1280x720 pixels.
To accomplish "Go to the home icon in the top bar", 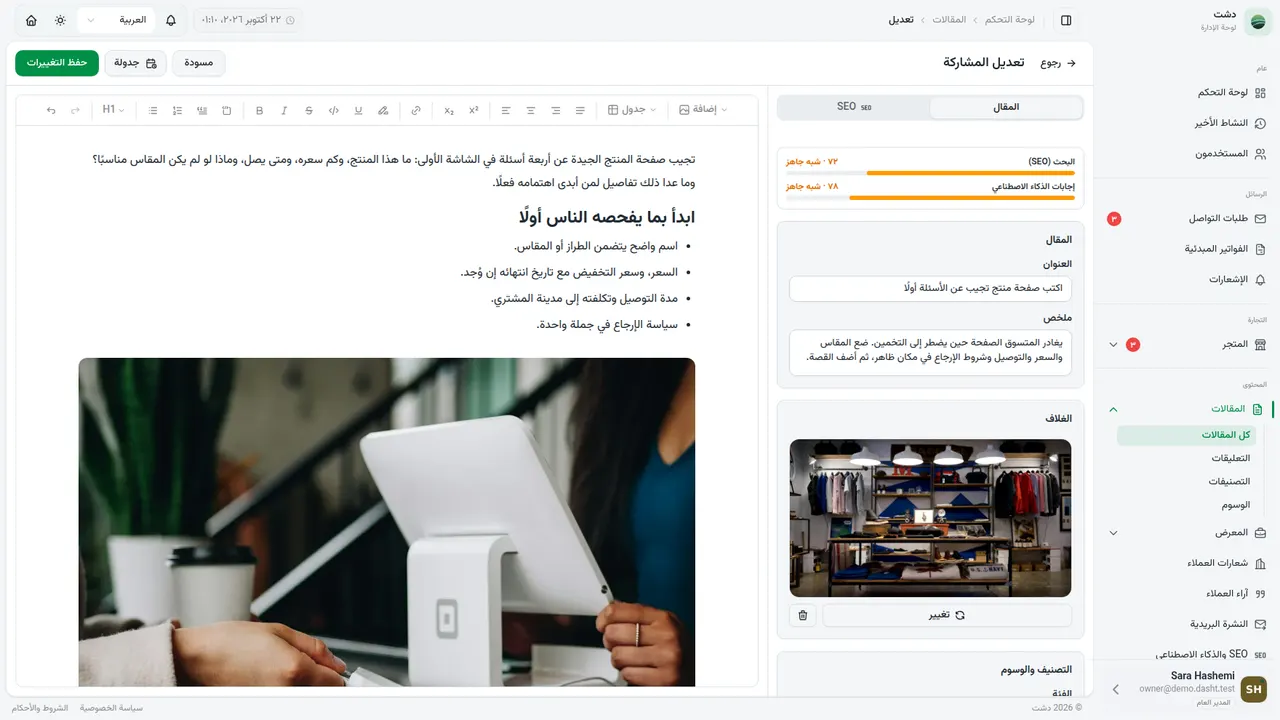I will click(x=31, y=20).
